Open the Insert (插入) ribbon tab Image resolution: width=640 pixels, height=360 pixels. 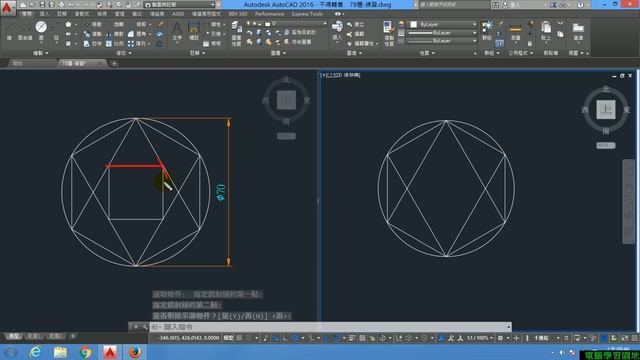(x=44, y=14)
